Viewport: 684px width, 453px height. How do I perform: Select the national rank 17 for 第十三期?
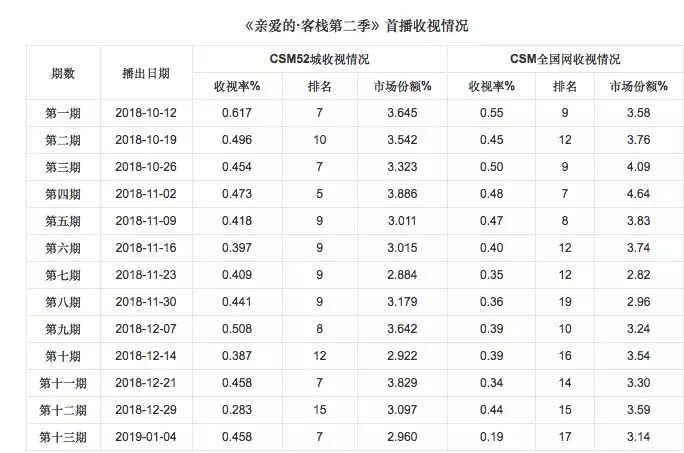pos(565,437)
